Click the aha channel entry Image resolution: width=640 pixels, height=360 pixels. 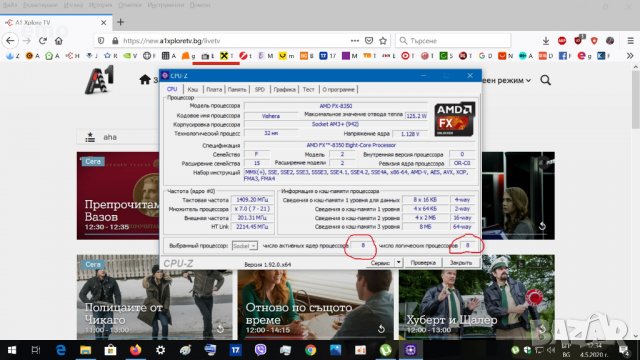110,137
